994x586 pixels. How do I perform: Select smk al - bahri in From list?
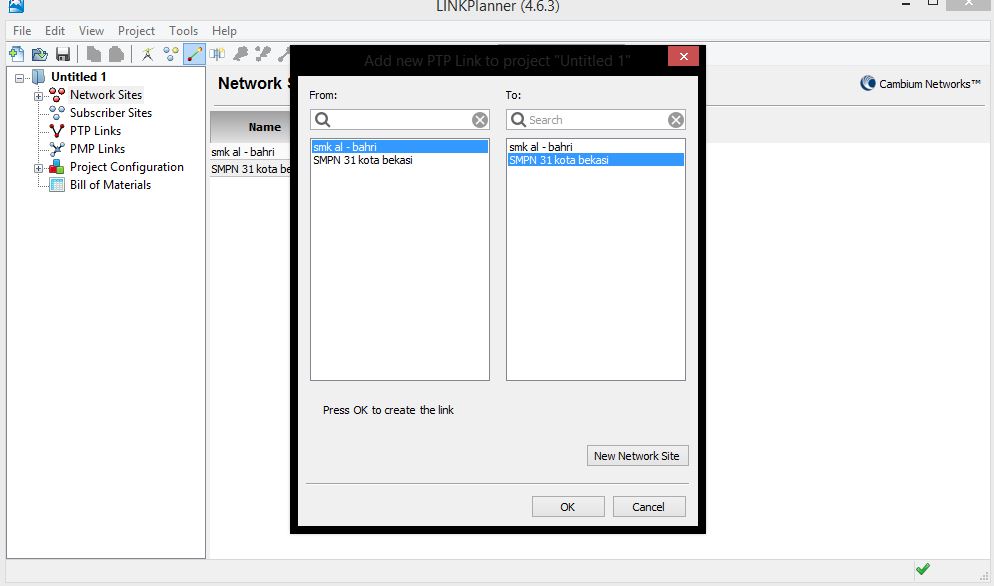click(x=400, y=146)
